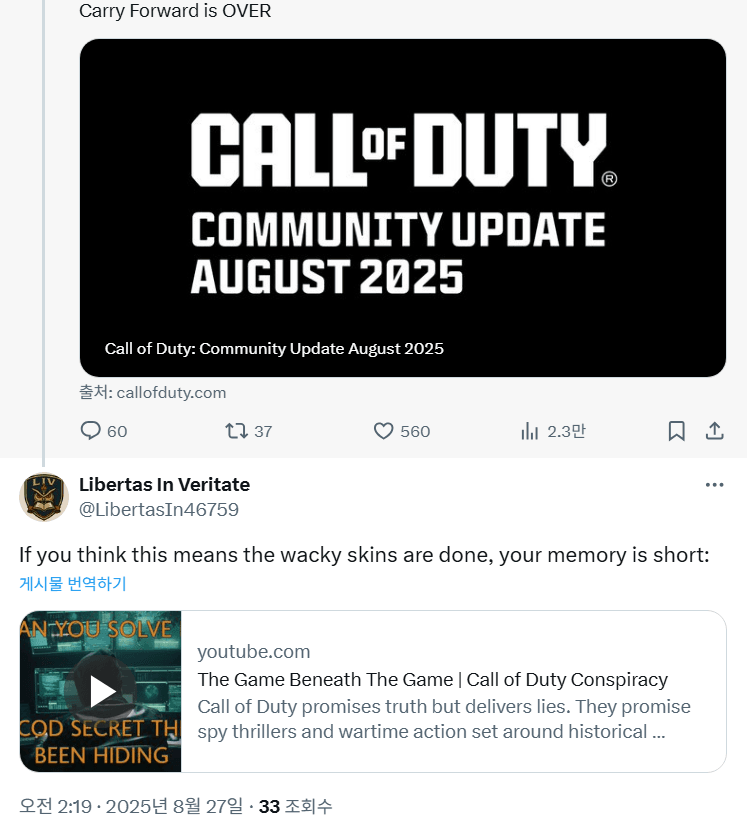Open the view analytics bar chart icon
The height and width of the screenshot is (822, 747).
point(529,431)
